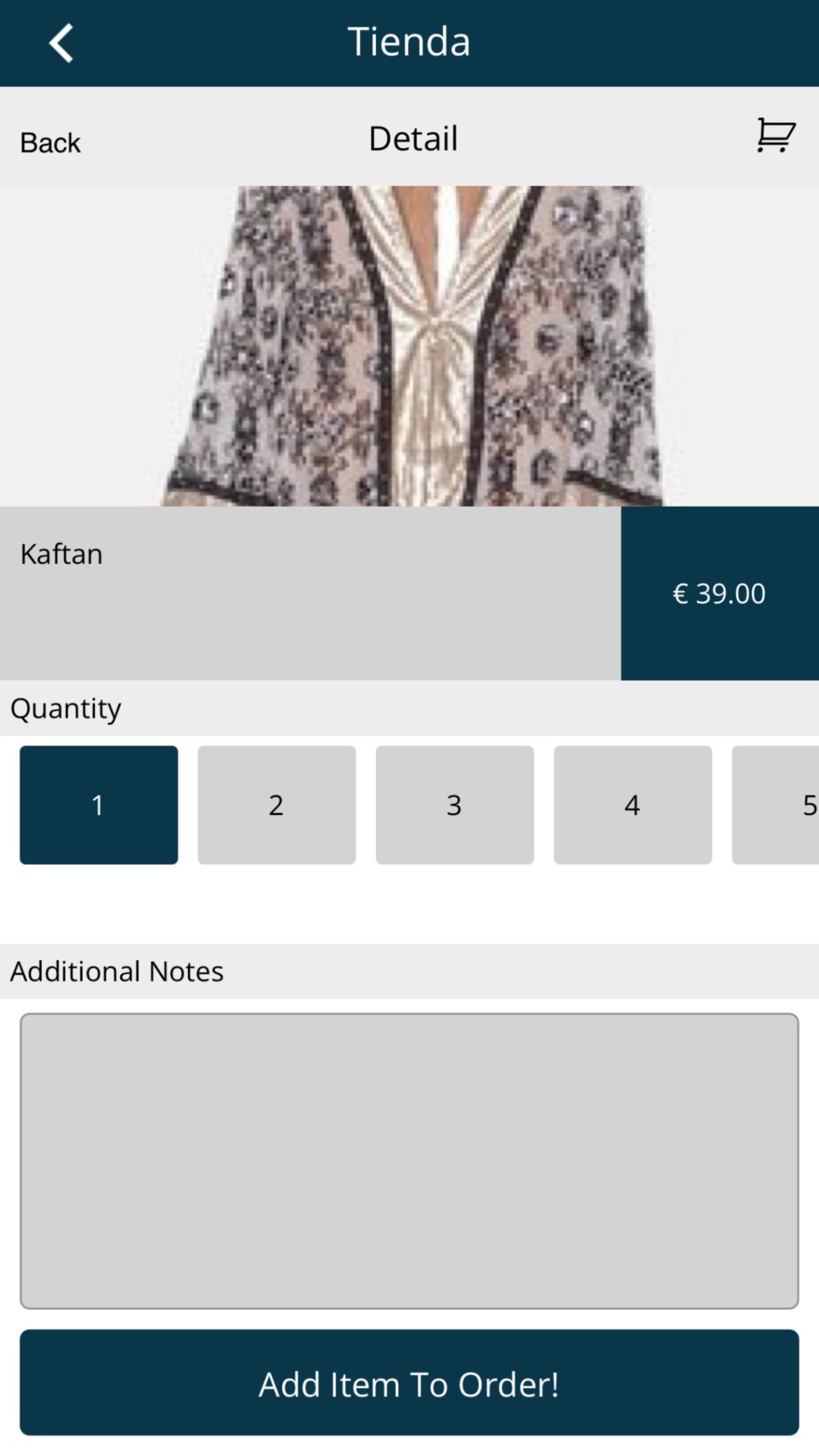The image size is (819, 1456).
Task: Click the Detail page heading
Action: (x=413, y=138)
